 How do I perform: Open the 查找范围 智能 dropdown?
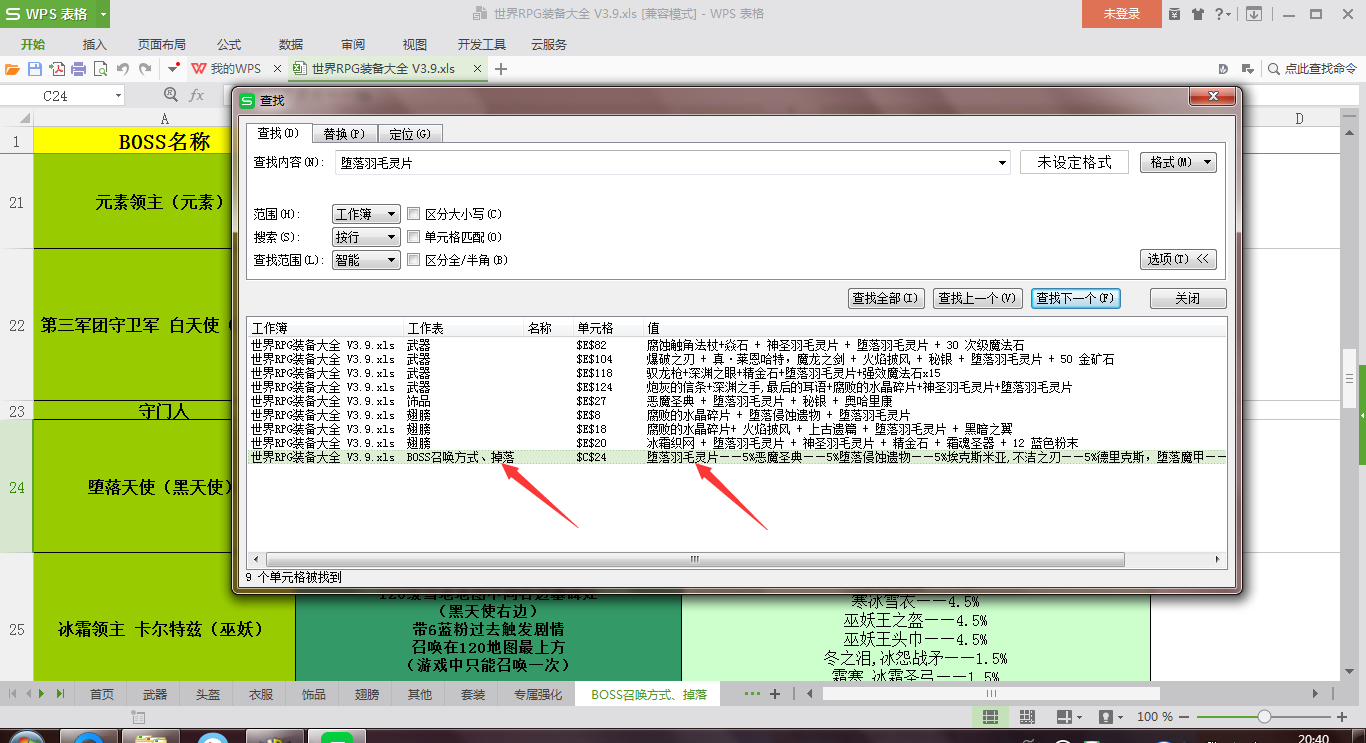[366, 260]
